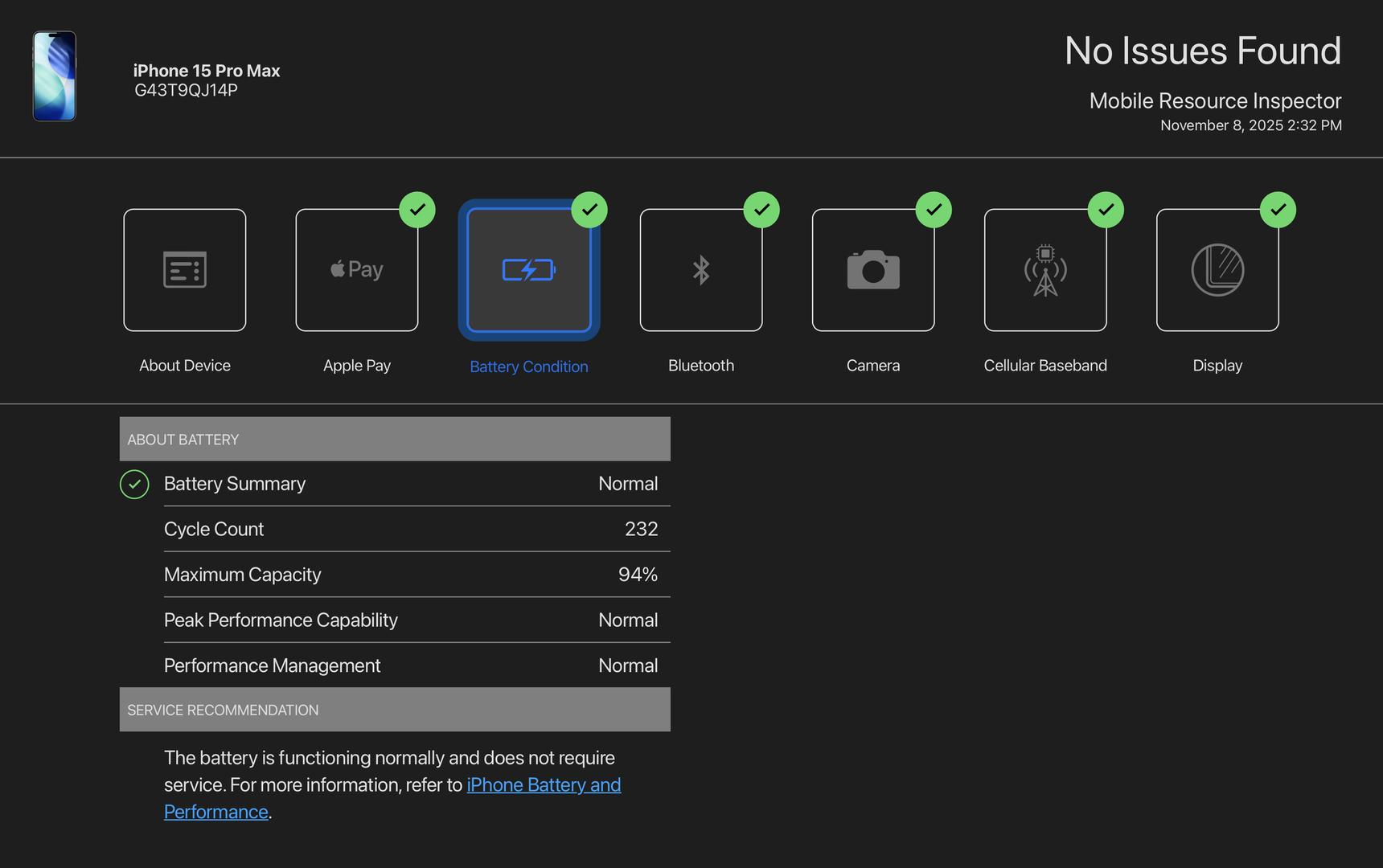Click the Battery Condition icon
This screenshot has height=868, width=1383.
(x=529, y=270)
